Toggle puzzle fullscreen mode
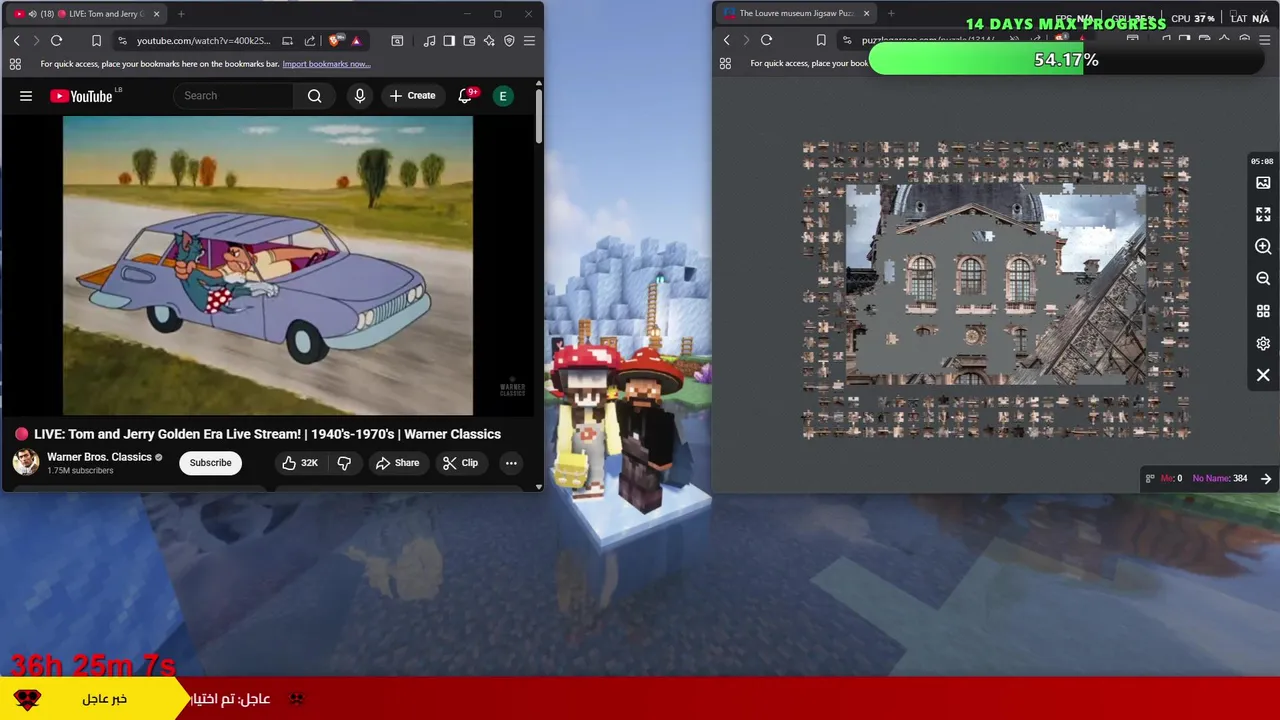This screenshot has height=720, width=1280. 1263,215
